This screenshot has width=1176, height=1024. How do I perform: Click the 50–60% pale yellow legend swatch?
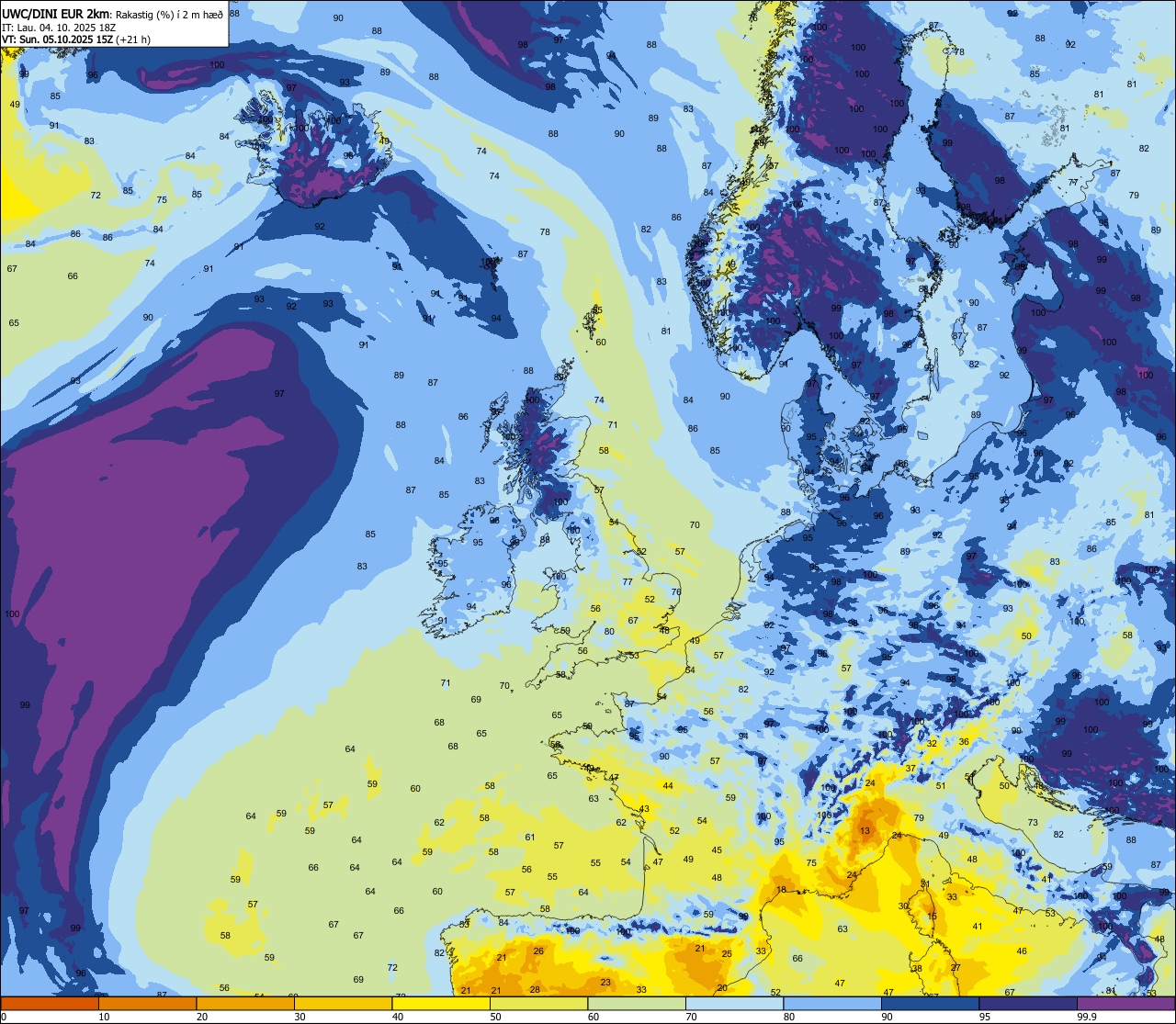click(538, 1003)
